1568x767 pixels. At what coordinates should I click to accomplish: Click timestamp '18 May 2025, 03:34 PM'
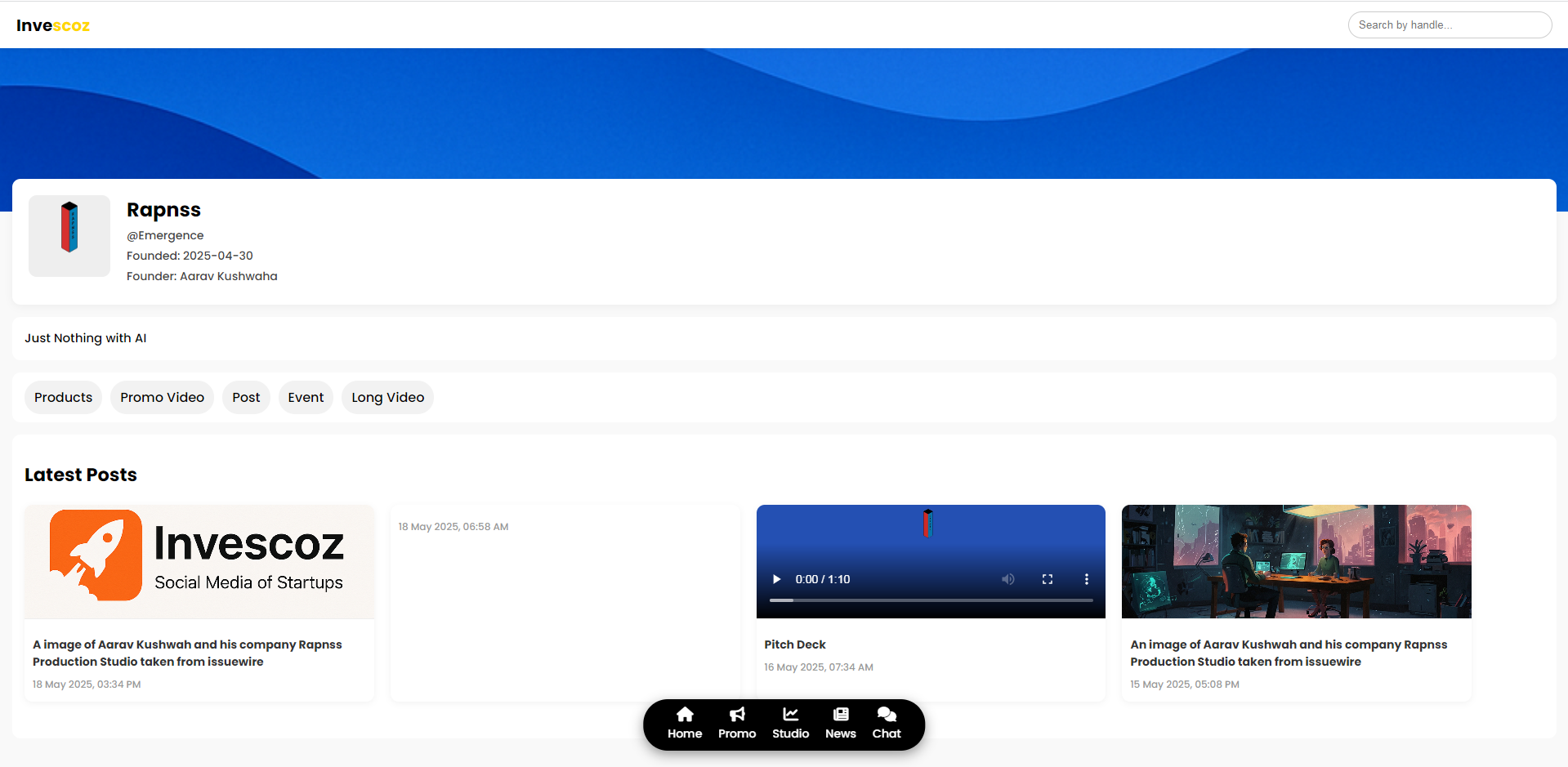point(87,685)
